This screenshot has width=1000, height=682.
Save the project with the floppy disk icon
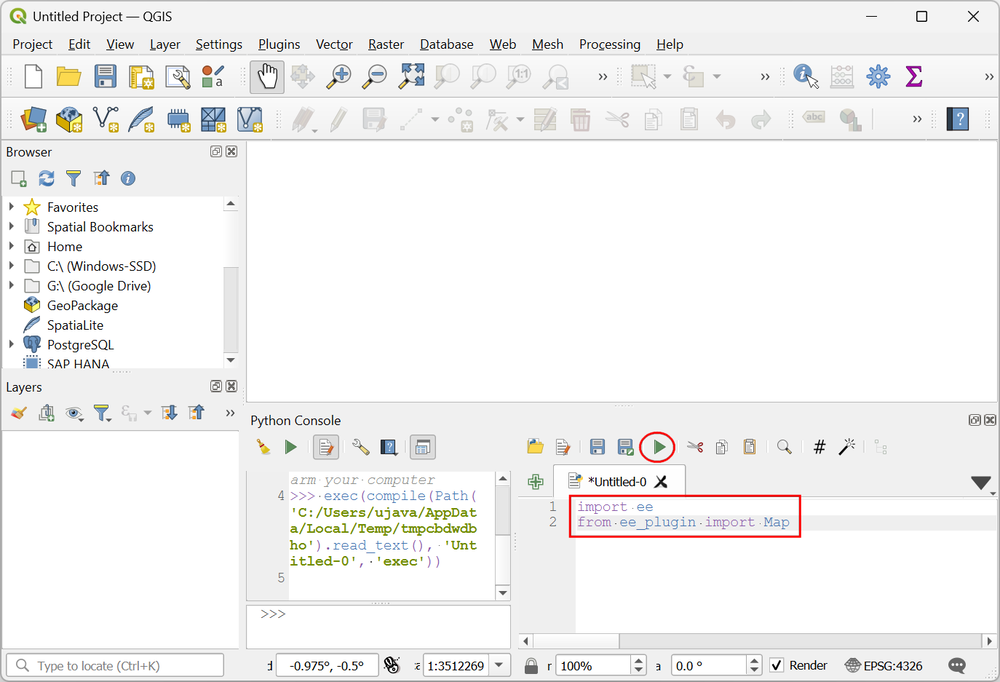click(x=105, y=77)
